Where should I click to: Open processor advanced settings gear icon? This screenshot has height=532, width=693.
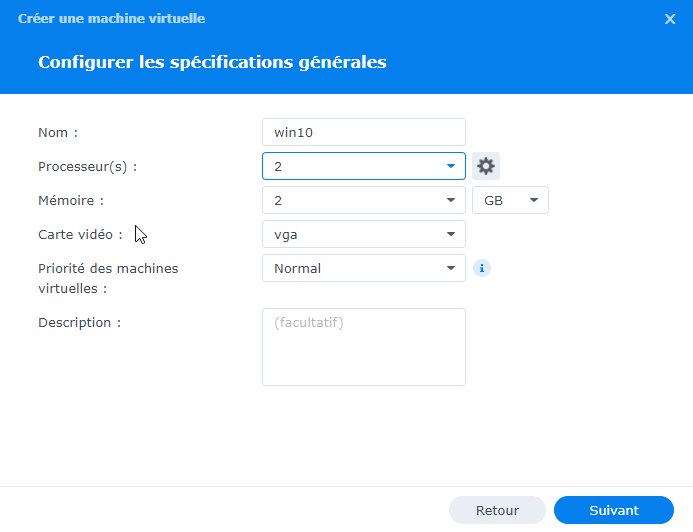486,166
